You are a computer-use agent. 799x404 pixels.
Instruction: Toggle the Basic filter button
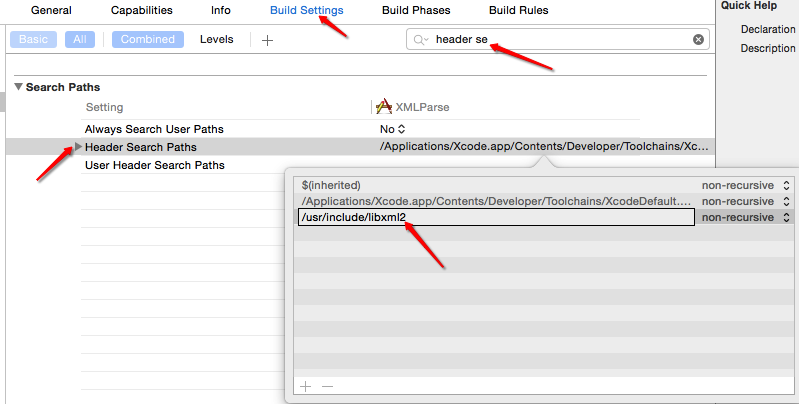coord(34,40)
